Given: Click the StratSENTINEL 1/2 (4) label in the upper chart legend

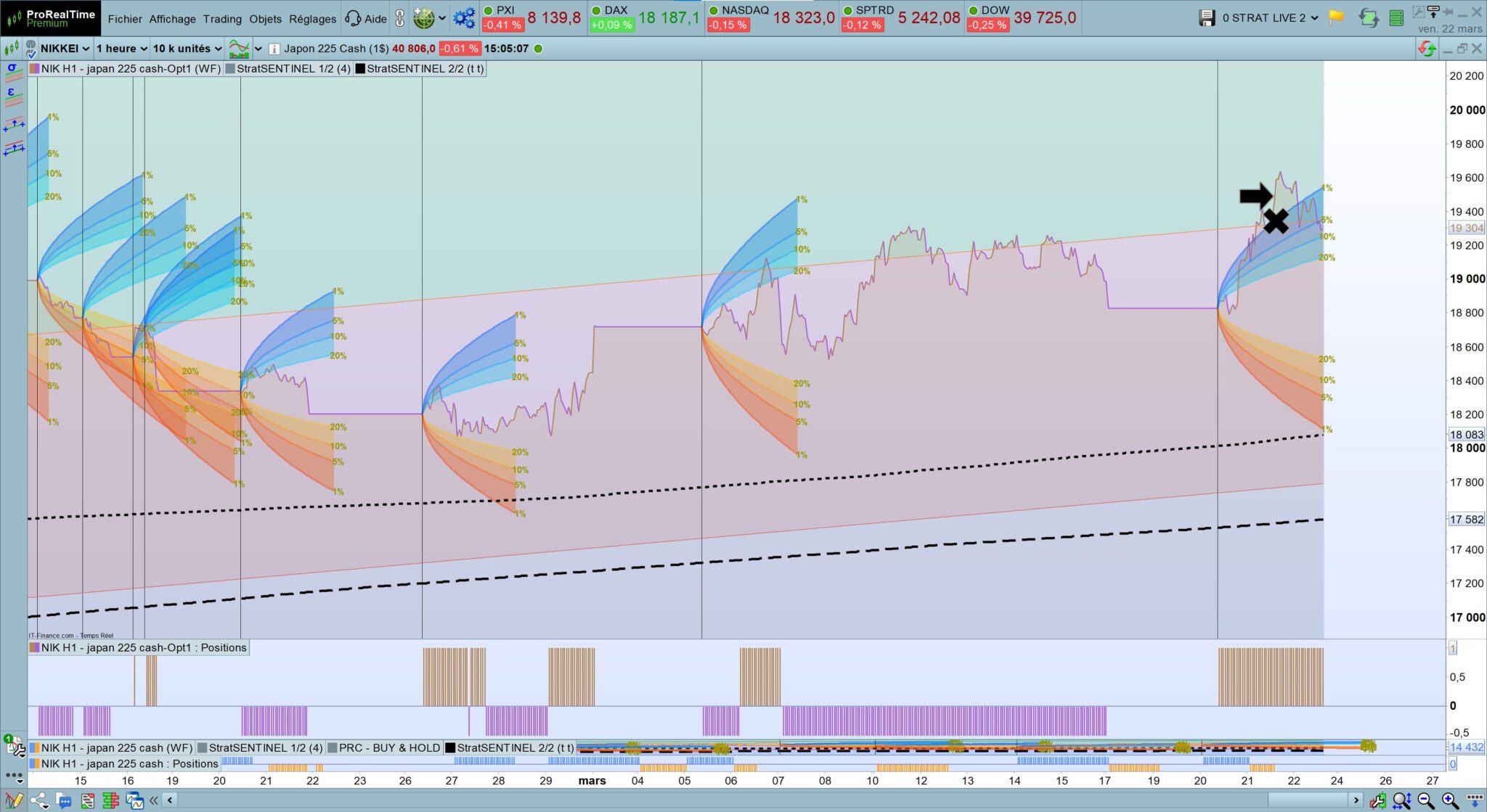Looking at the screenshot, I should coord(293,69).
